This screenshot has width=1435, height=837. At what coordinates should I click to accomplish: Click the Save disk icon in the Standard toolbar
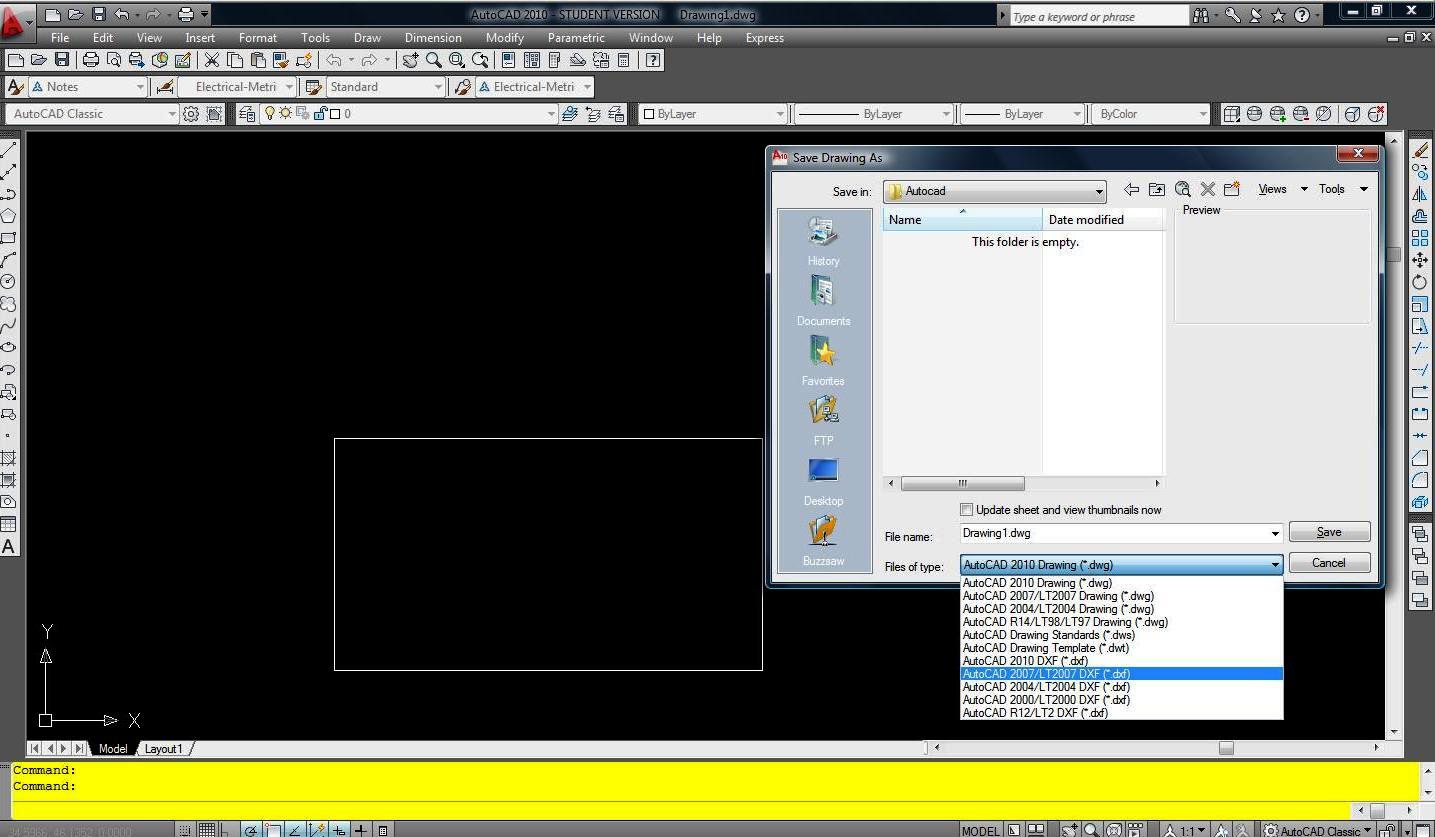62,60
